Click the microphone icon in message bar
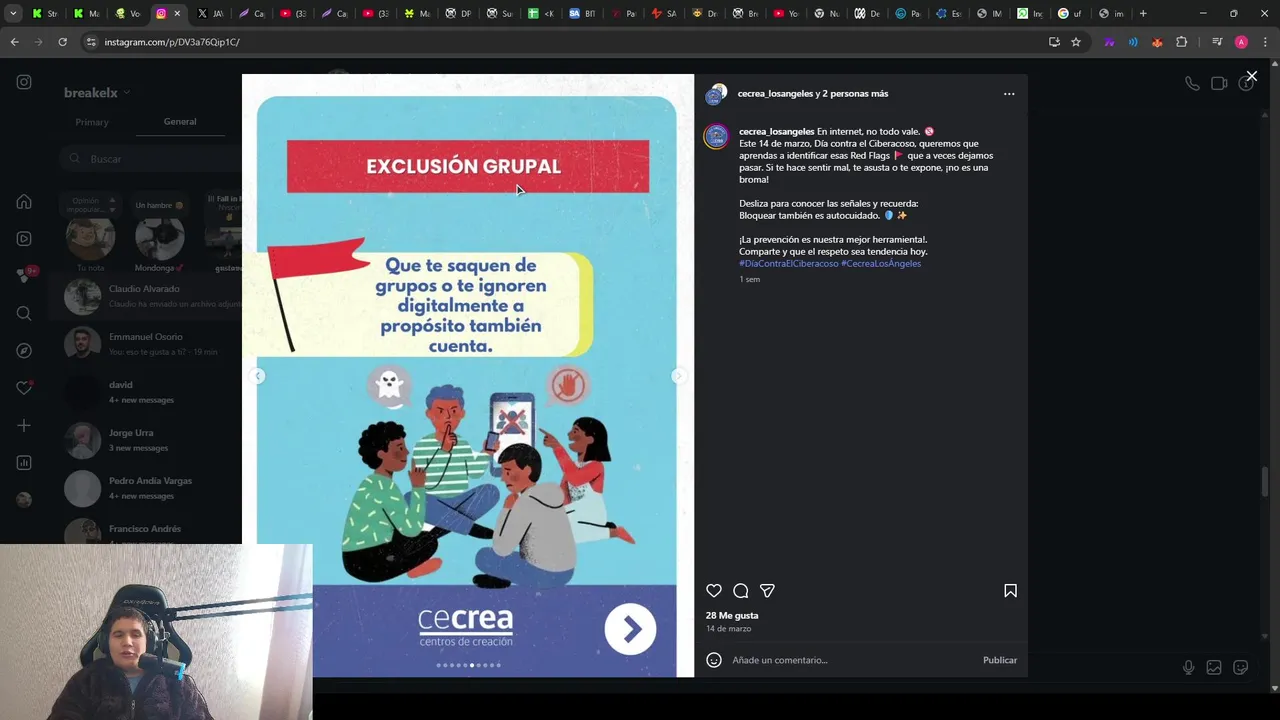 [1188, 668]
